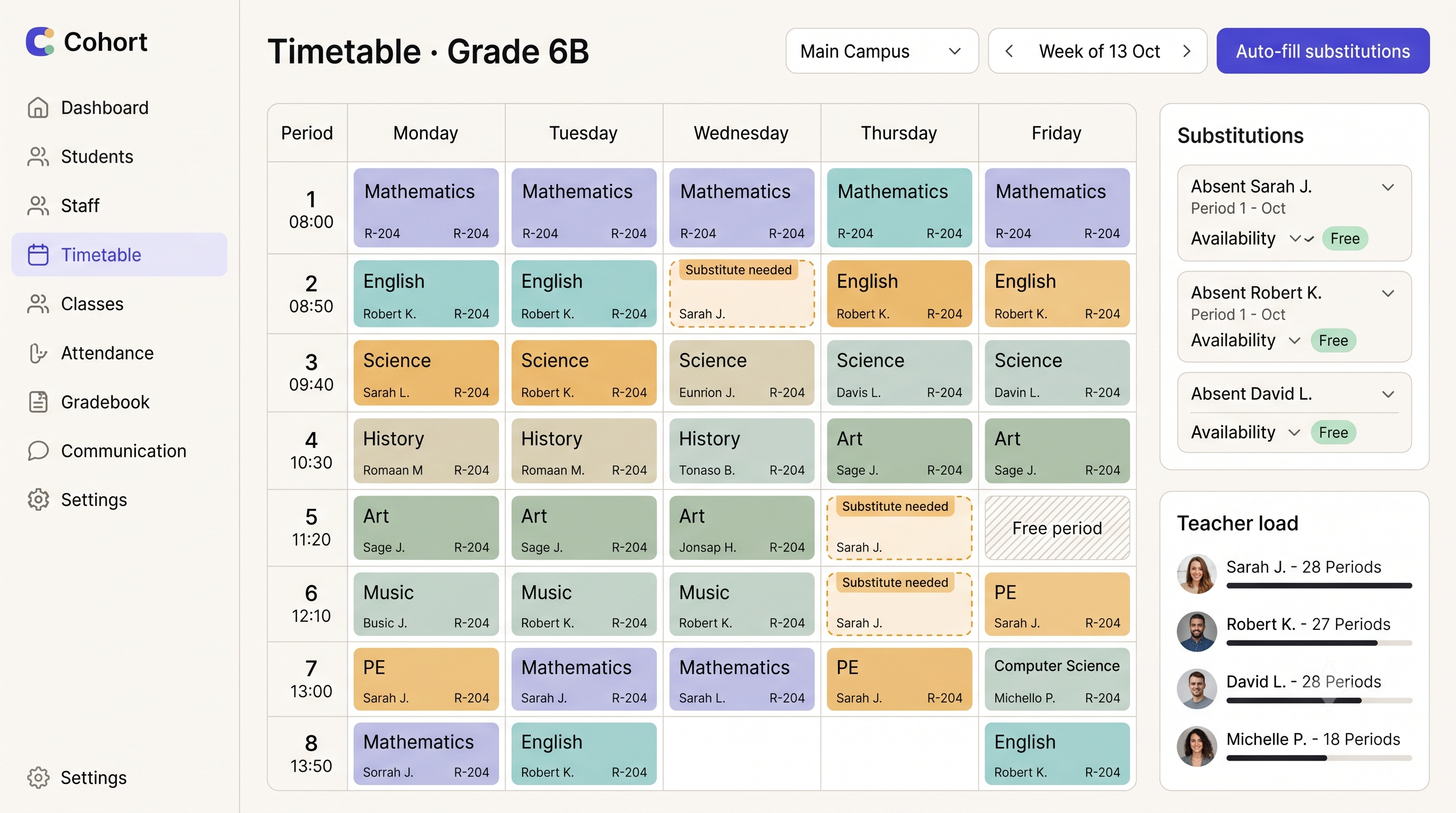Click Robert K. avatar in Teacher load
This screenshot has width=1456, height=813.
click(1197, 631)
